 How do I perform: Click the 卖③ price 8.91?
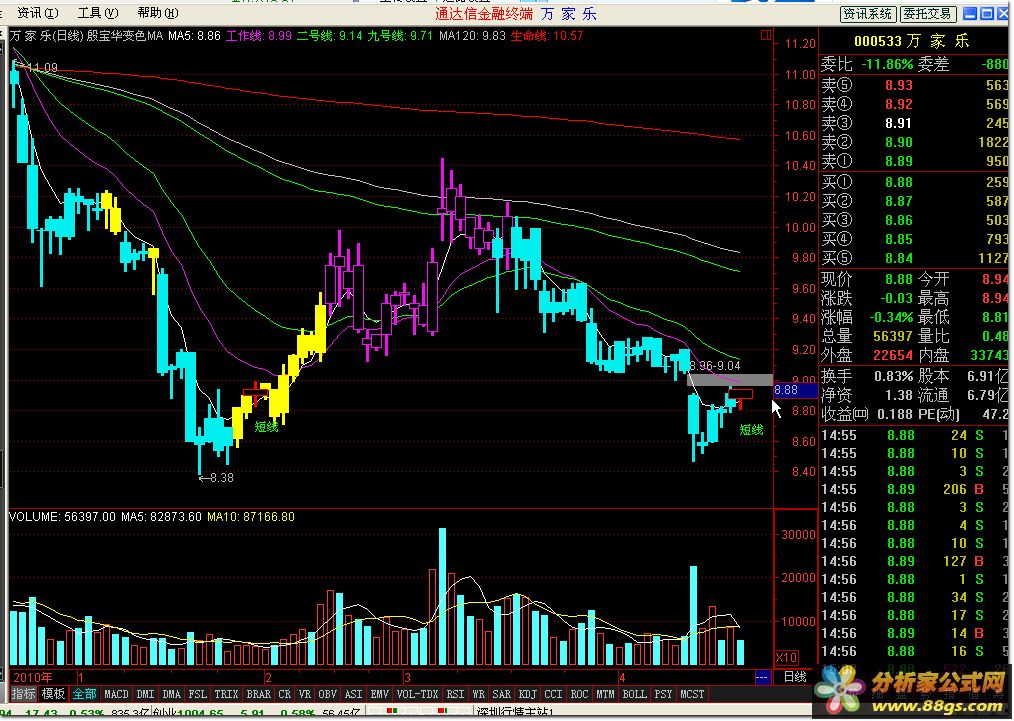[899, 124]
